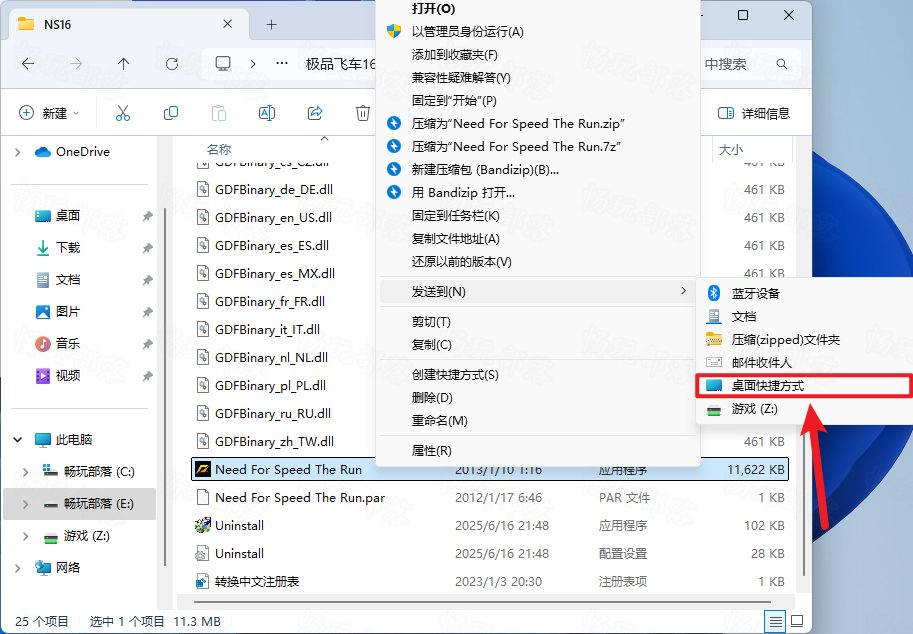The height and width of the screenshot is (634, 913).
Task: Open the 详细信息 details pane button
Action: pyautogui.click(x=754, y=113)
